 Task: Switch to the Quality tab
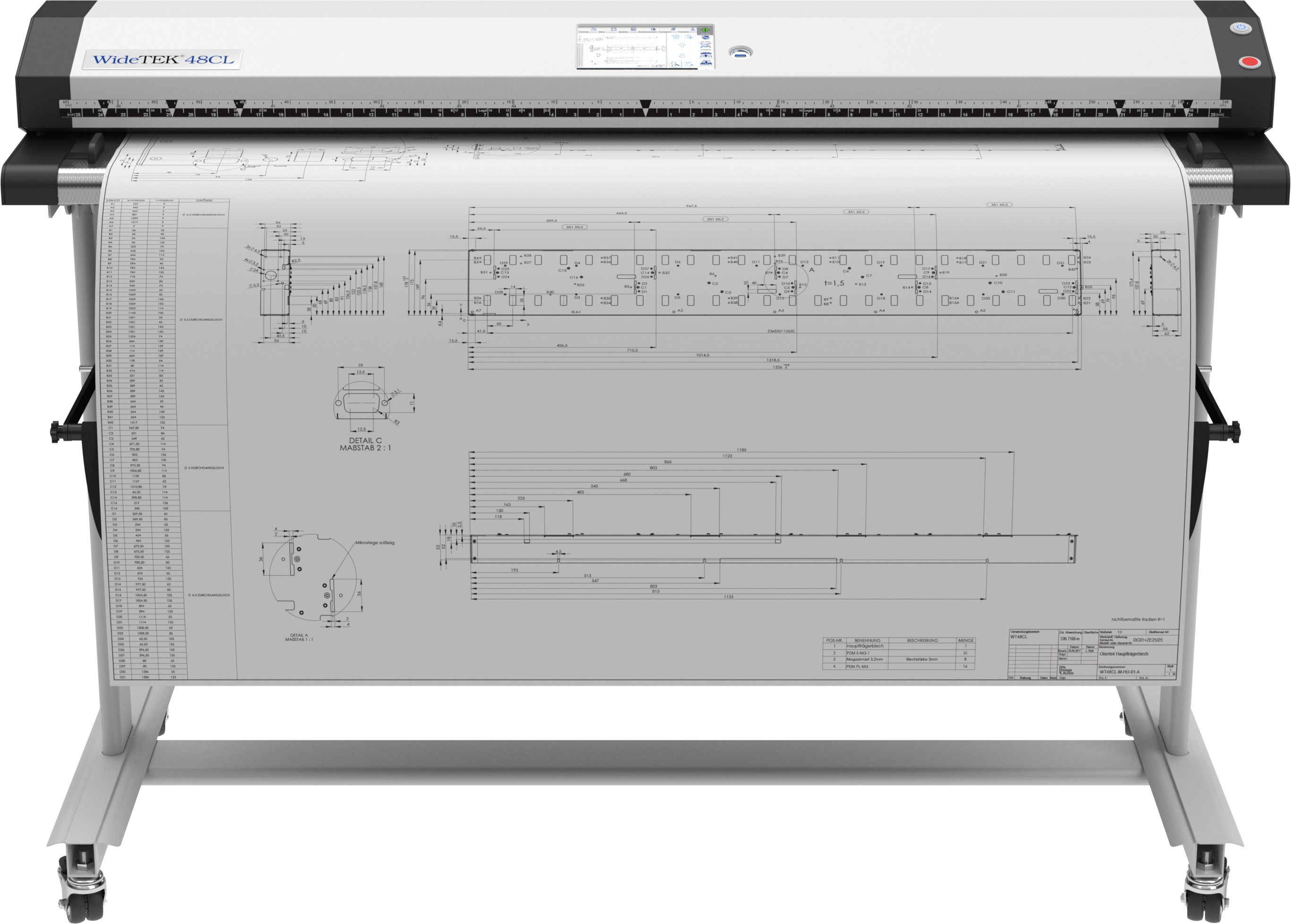(628, 30)
